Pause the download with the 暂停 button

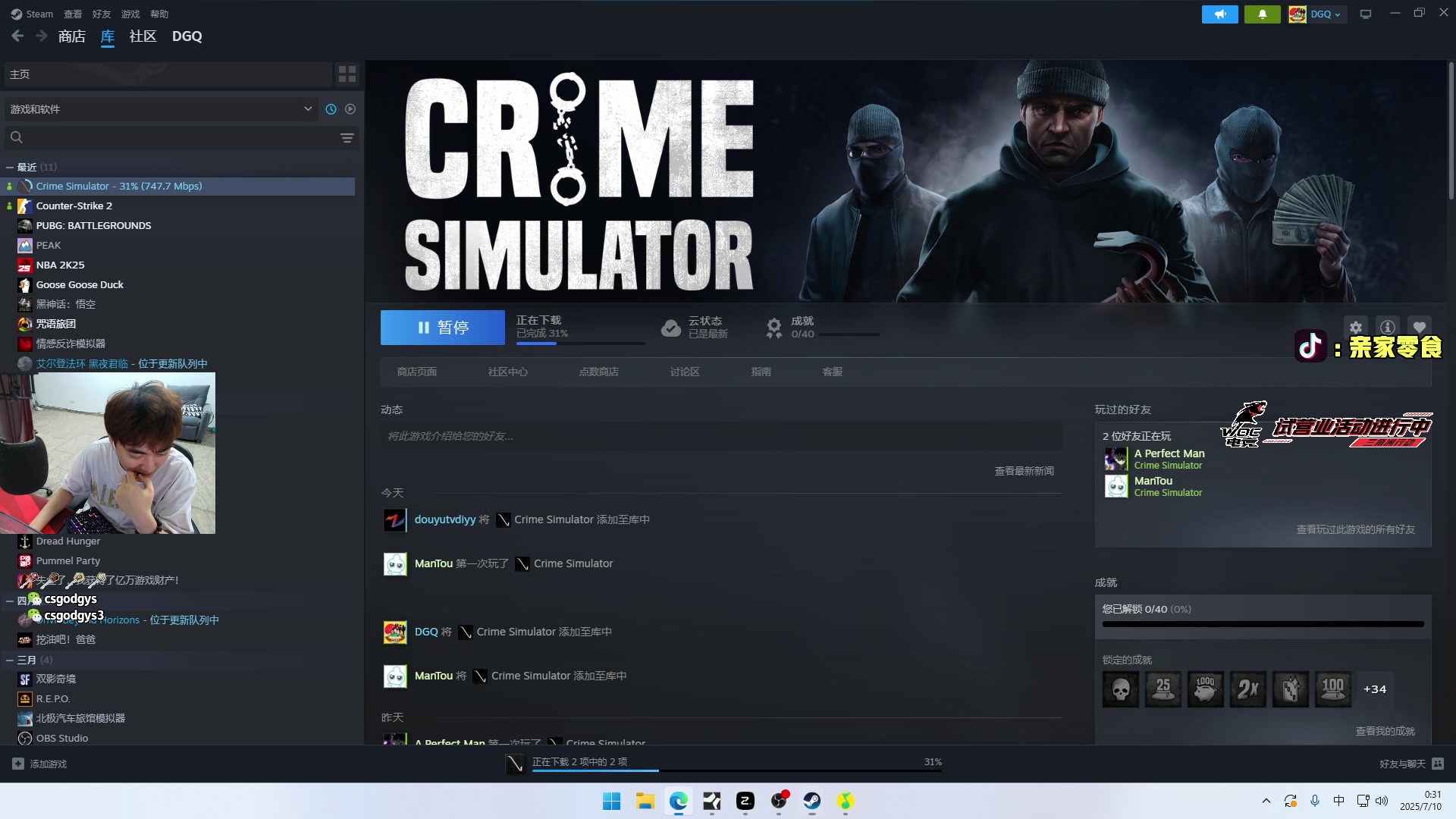(x=443, y=328)
